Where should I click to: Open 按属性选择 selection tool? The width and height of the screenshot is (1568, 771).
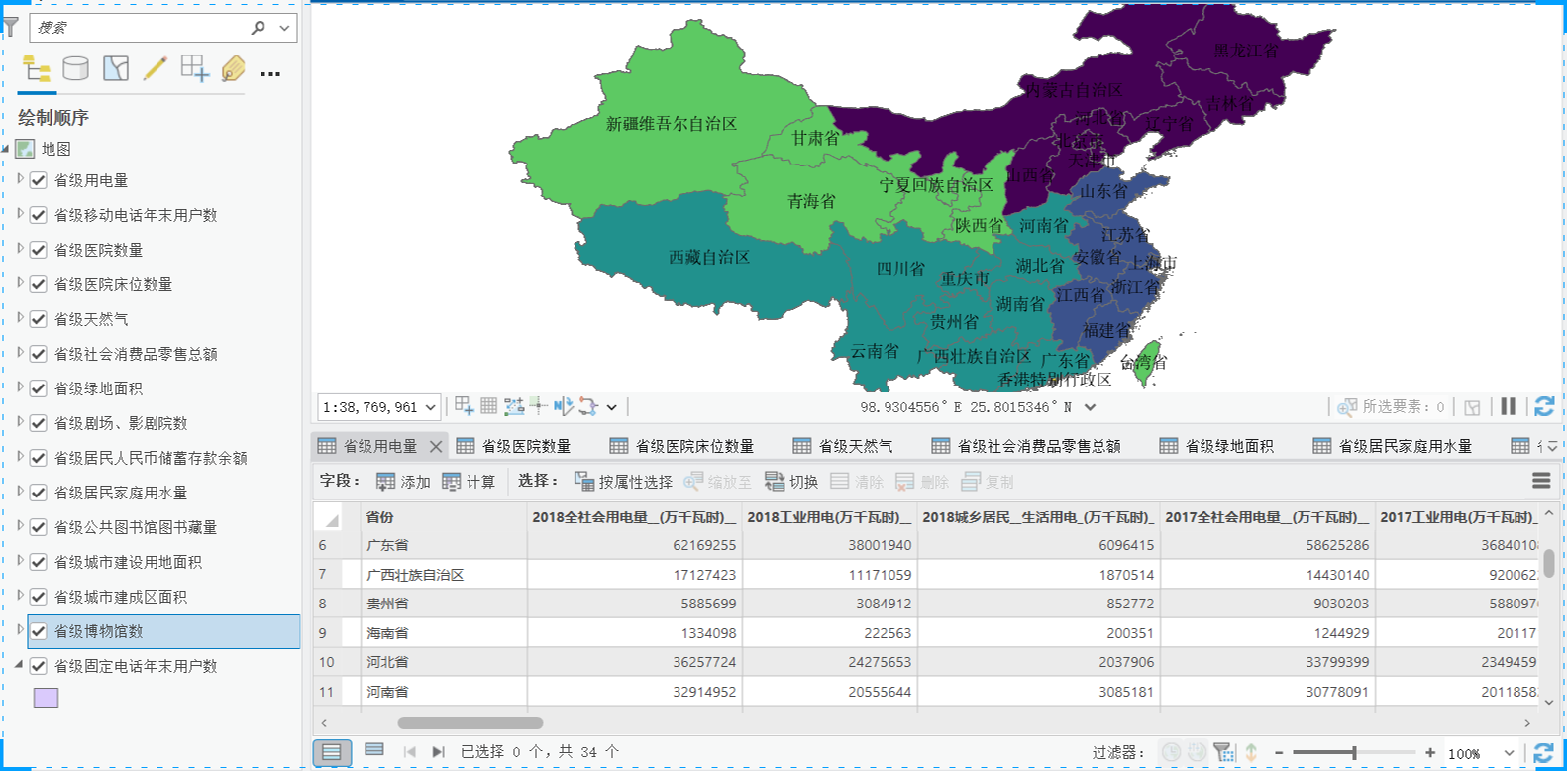point(623,482)
